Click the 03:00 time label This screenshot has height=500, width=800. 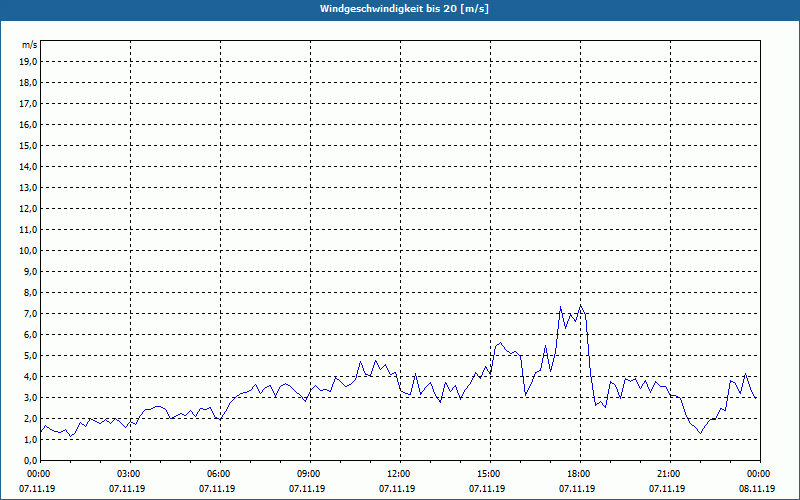pyautogui.click(x=131, y=474)
